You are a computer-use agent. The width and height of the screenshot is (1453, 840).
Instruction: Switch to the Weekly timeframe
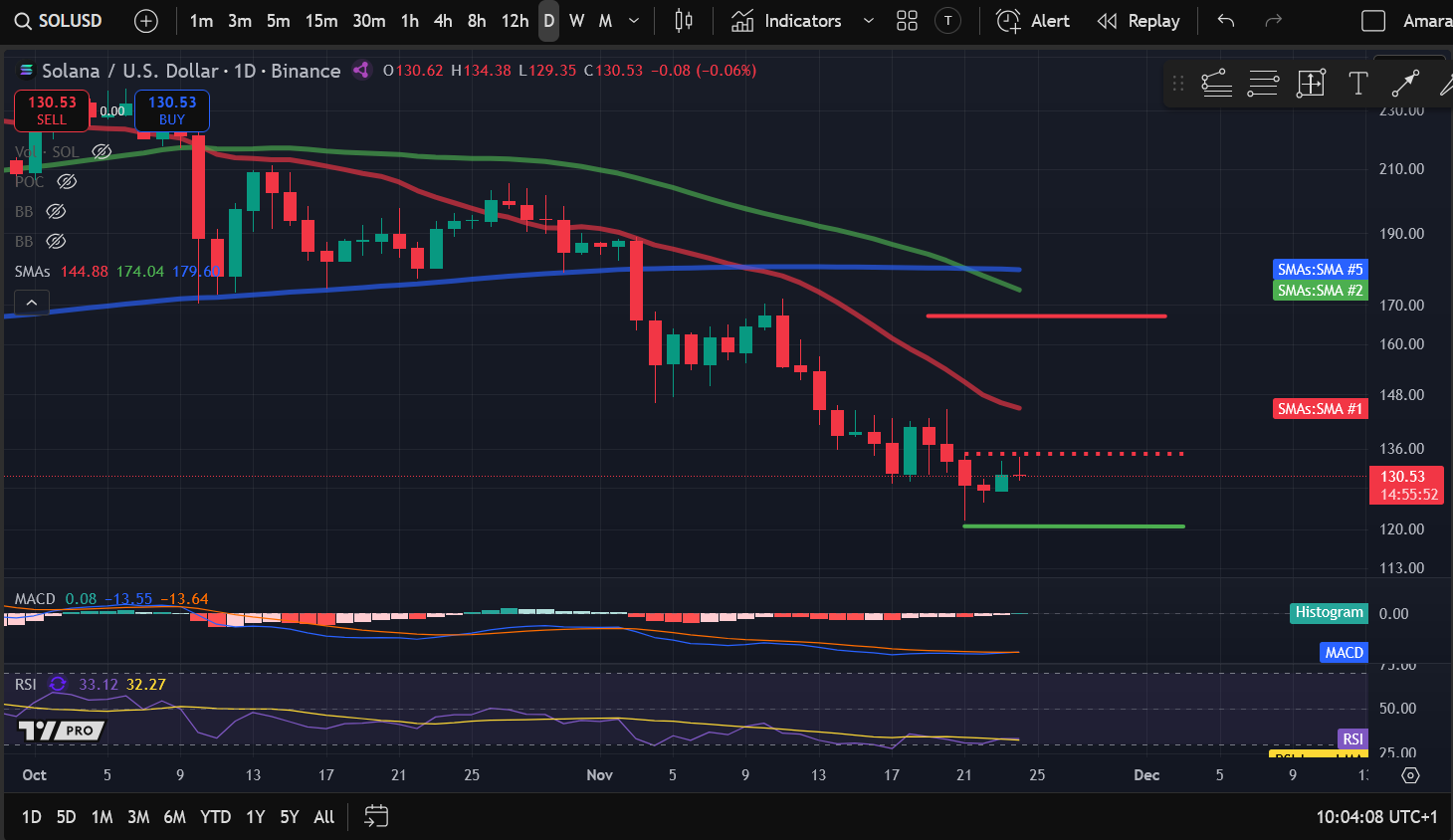[578, 20]
